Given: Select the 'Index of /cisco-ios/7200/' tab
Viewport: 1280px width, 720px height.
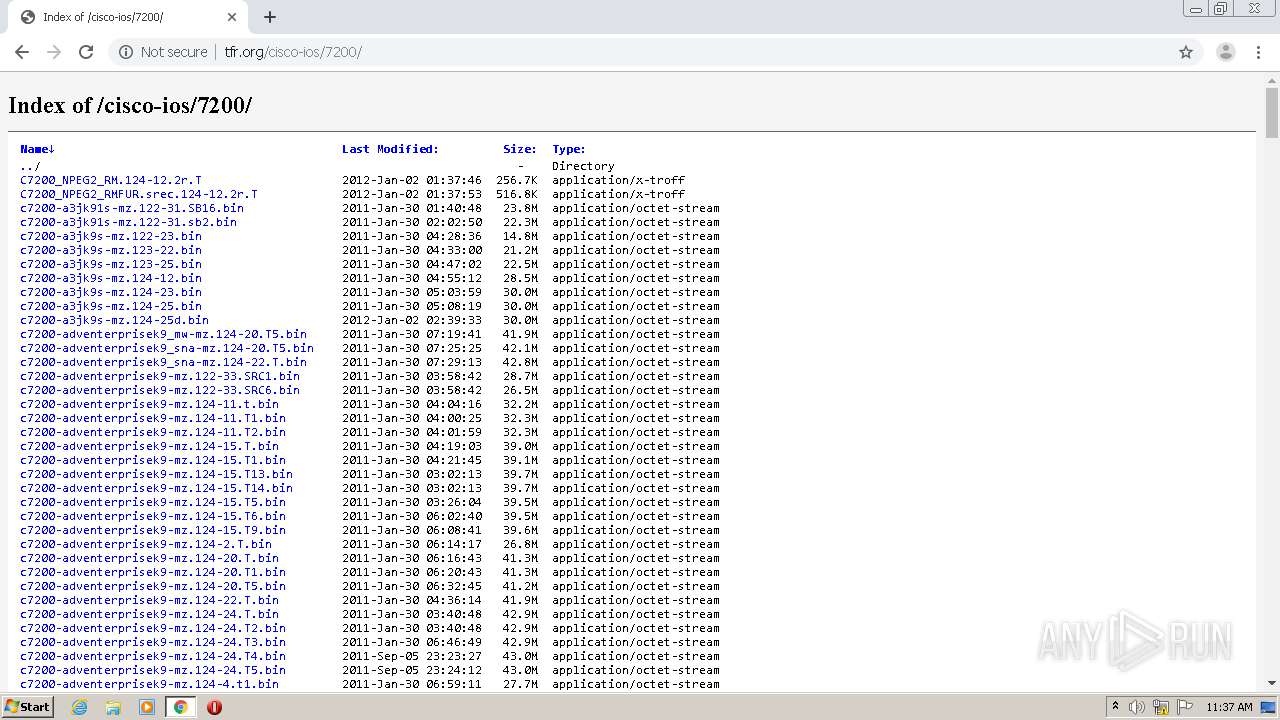Looking at the screenshot, I should tap(128, 17).
